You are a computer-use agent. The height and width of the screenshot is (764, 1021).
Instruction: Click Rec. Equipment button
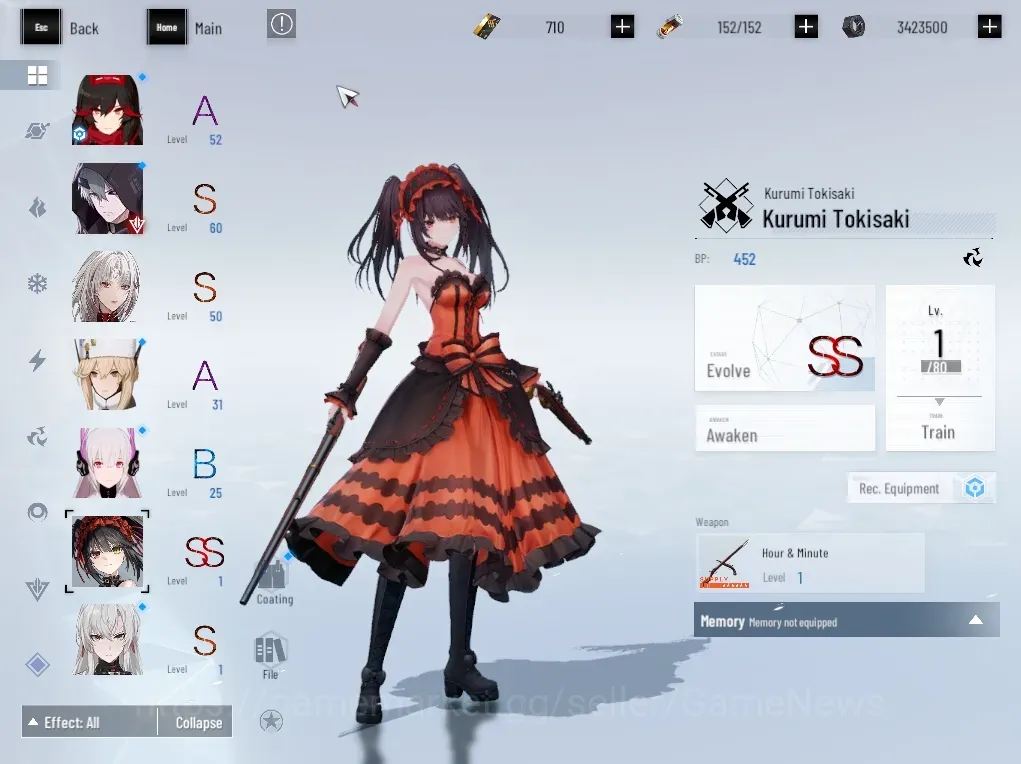(x=921, y=488)
